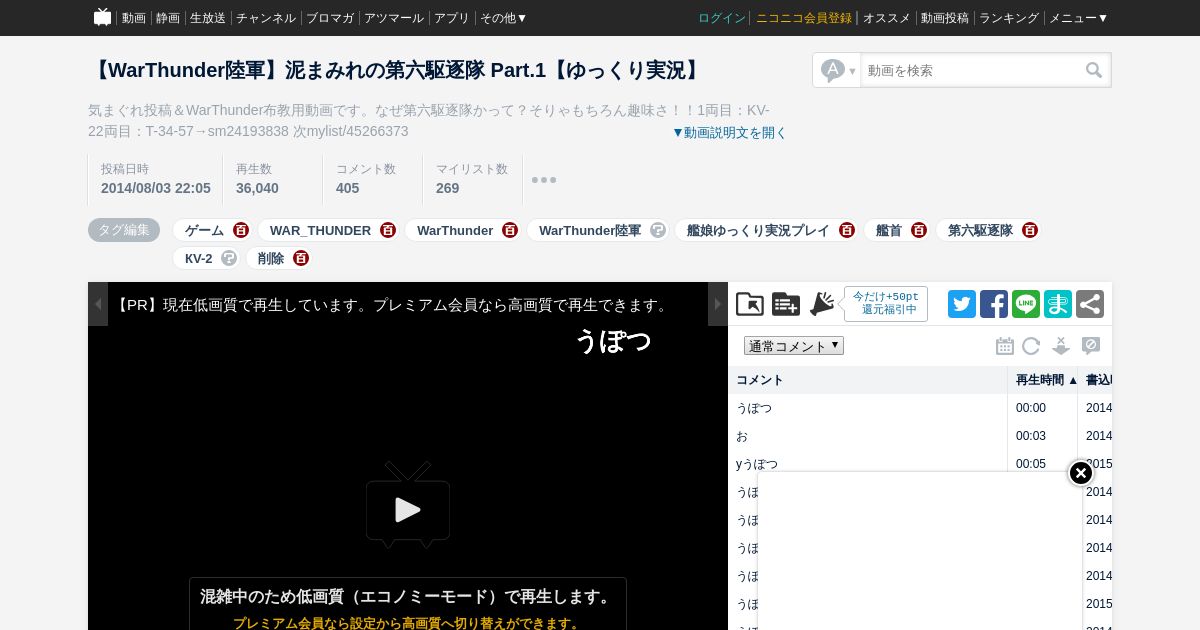Open the 艦娘ゆっくり実況プレイ tag
This screenshot has width=1200, height=630.
coord(758,230)
